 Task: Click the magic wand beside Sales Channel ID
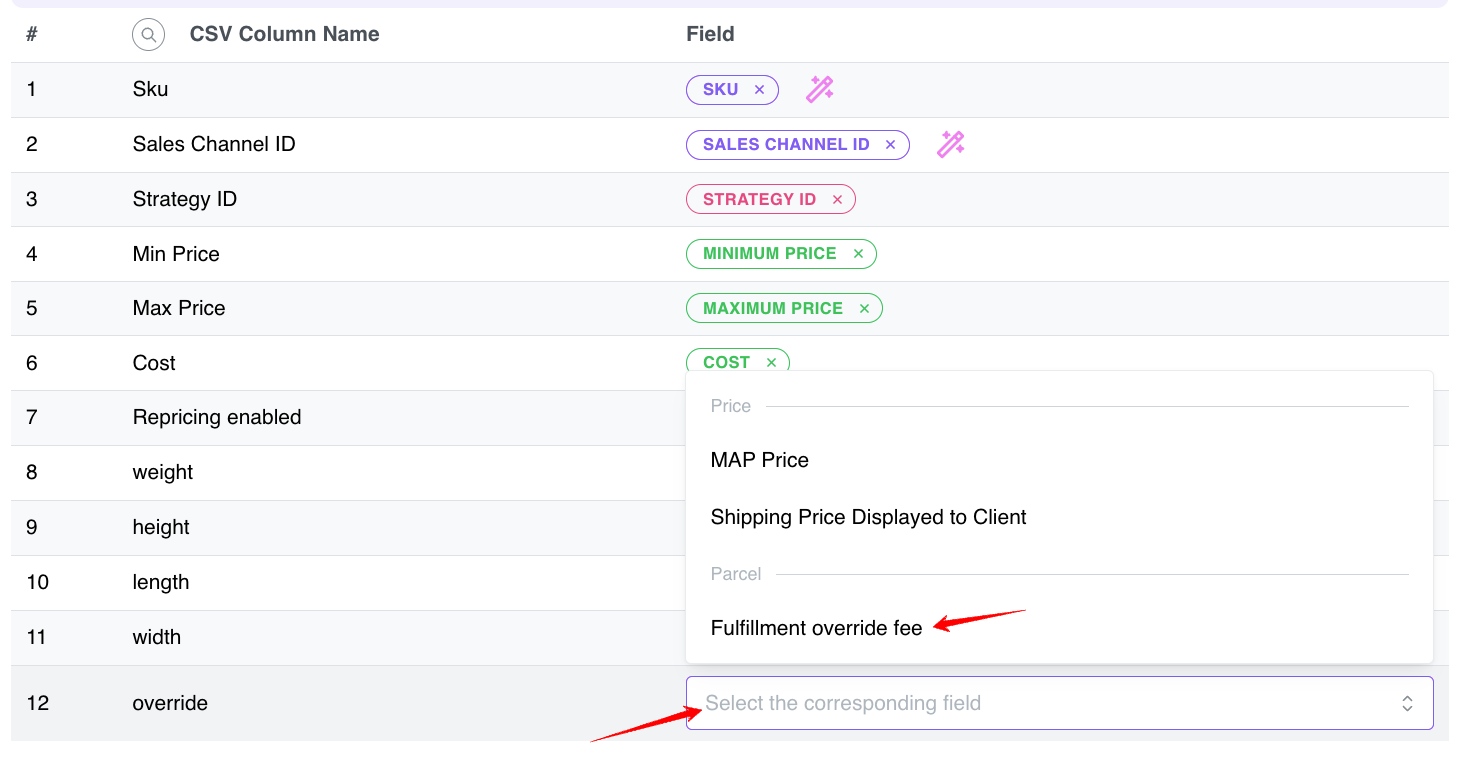click(950, 144)
